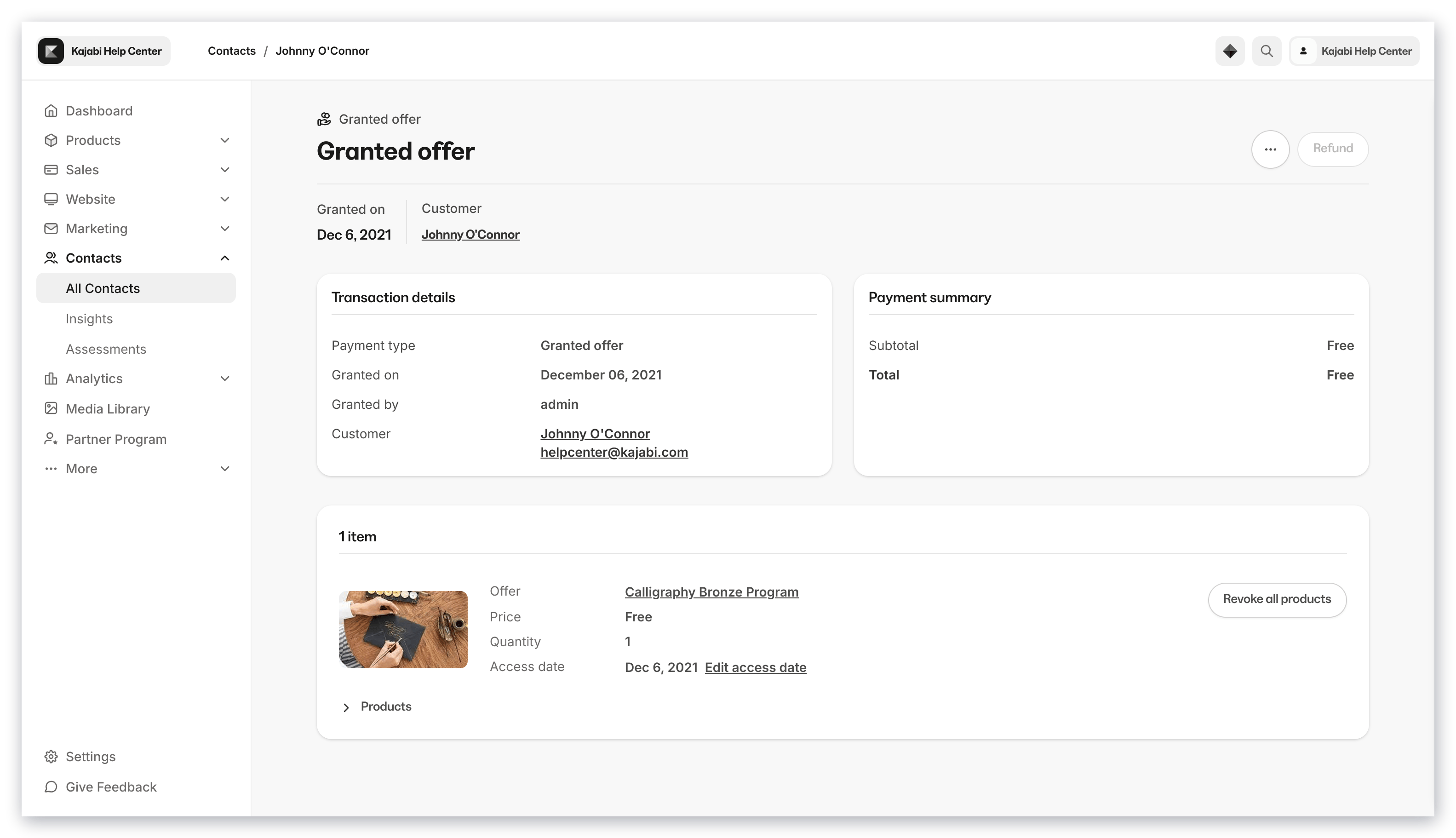Click Edit access date link
Viewport: 1456px width, 838px height.
point(755,667)
